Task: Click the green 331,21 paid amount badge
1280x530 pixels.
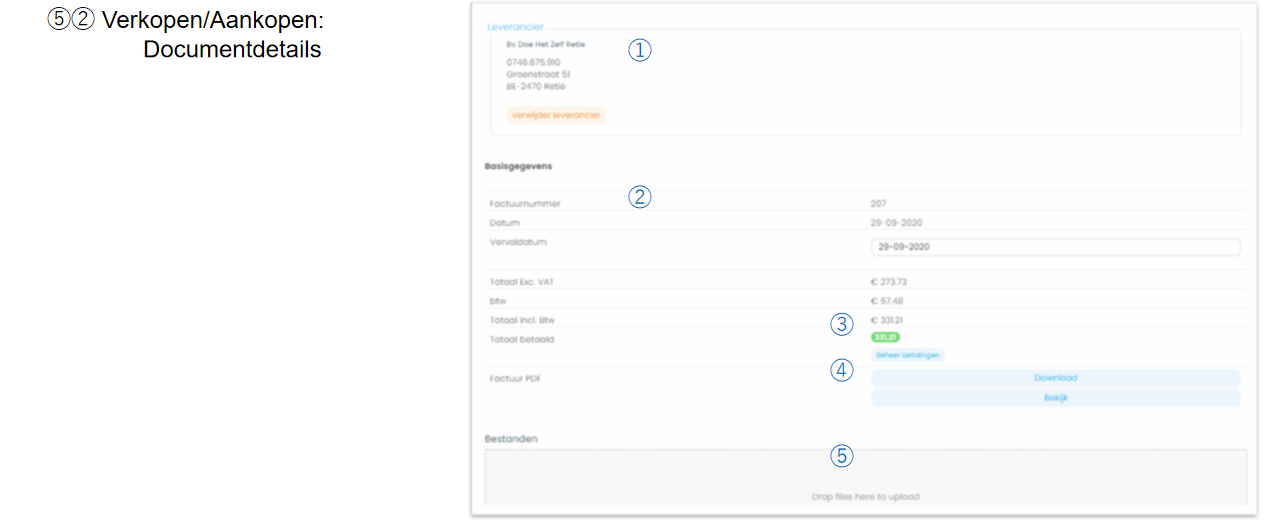Action: (x=885, y=338)
